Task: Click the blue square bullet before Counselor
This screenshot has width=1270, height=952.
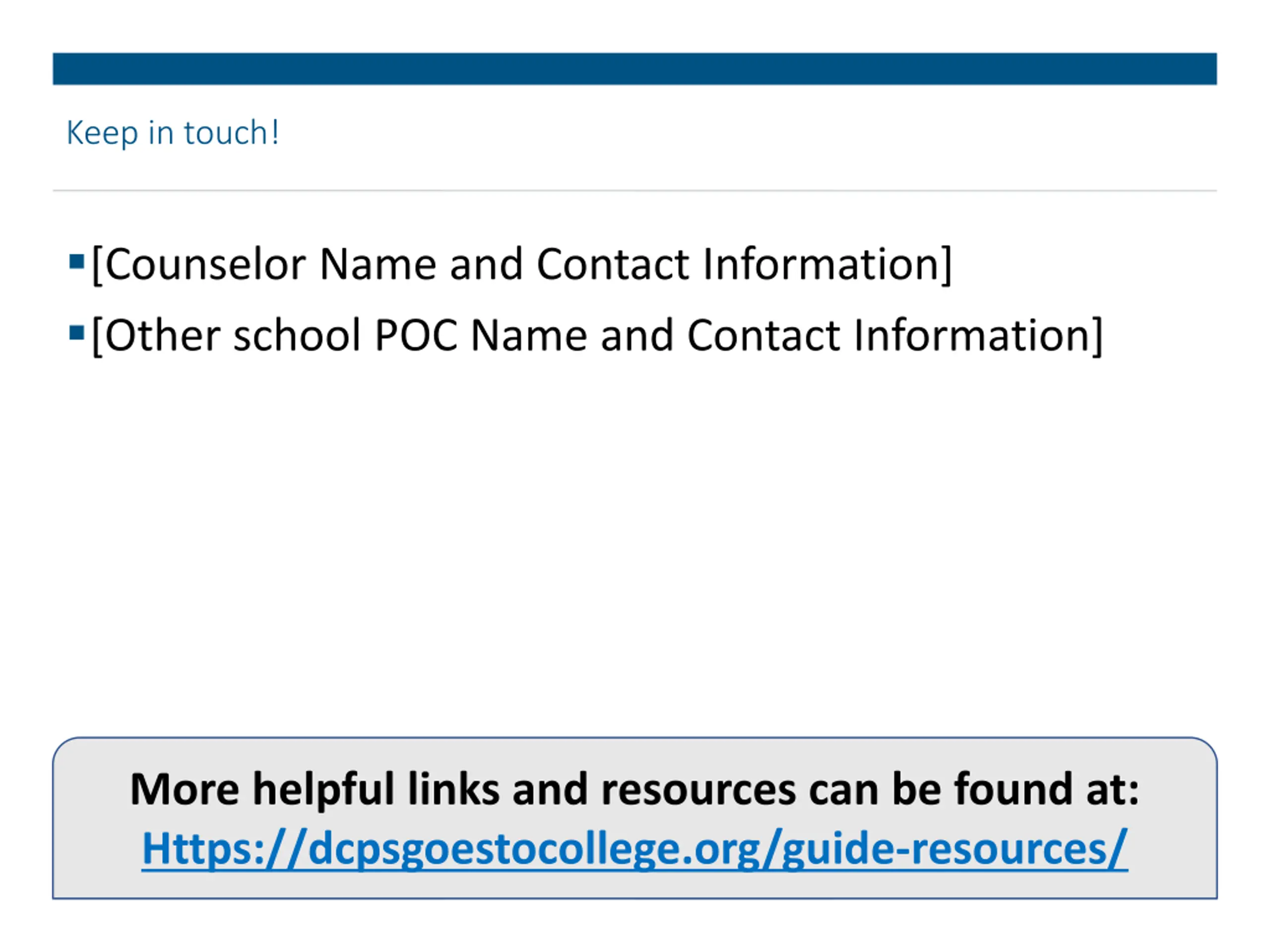Action: [x=76, y=262]
